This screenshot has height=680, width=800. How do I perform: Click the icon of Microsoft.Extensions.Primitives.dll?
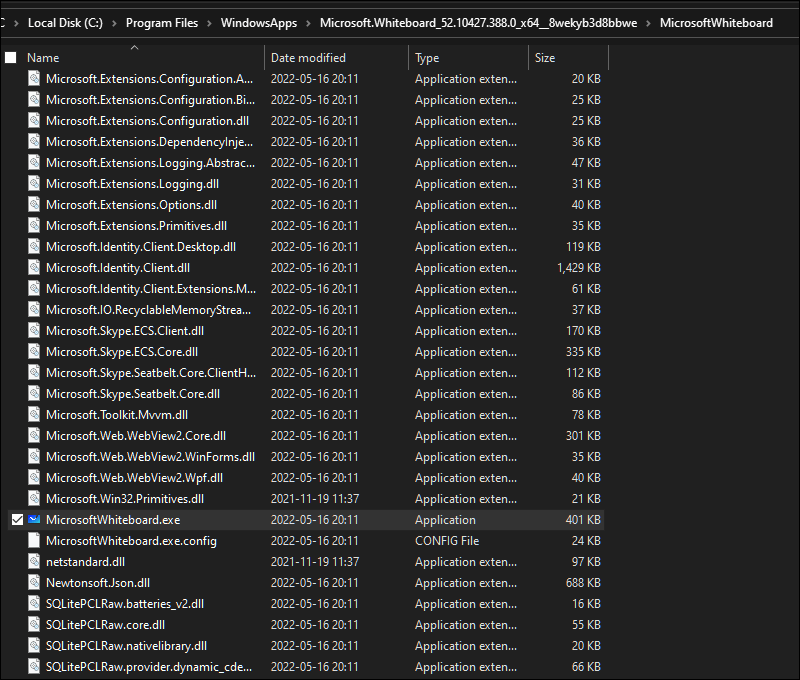pyautogui.click(x=34, y=225)
